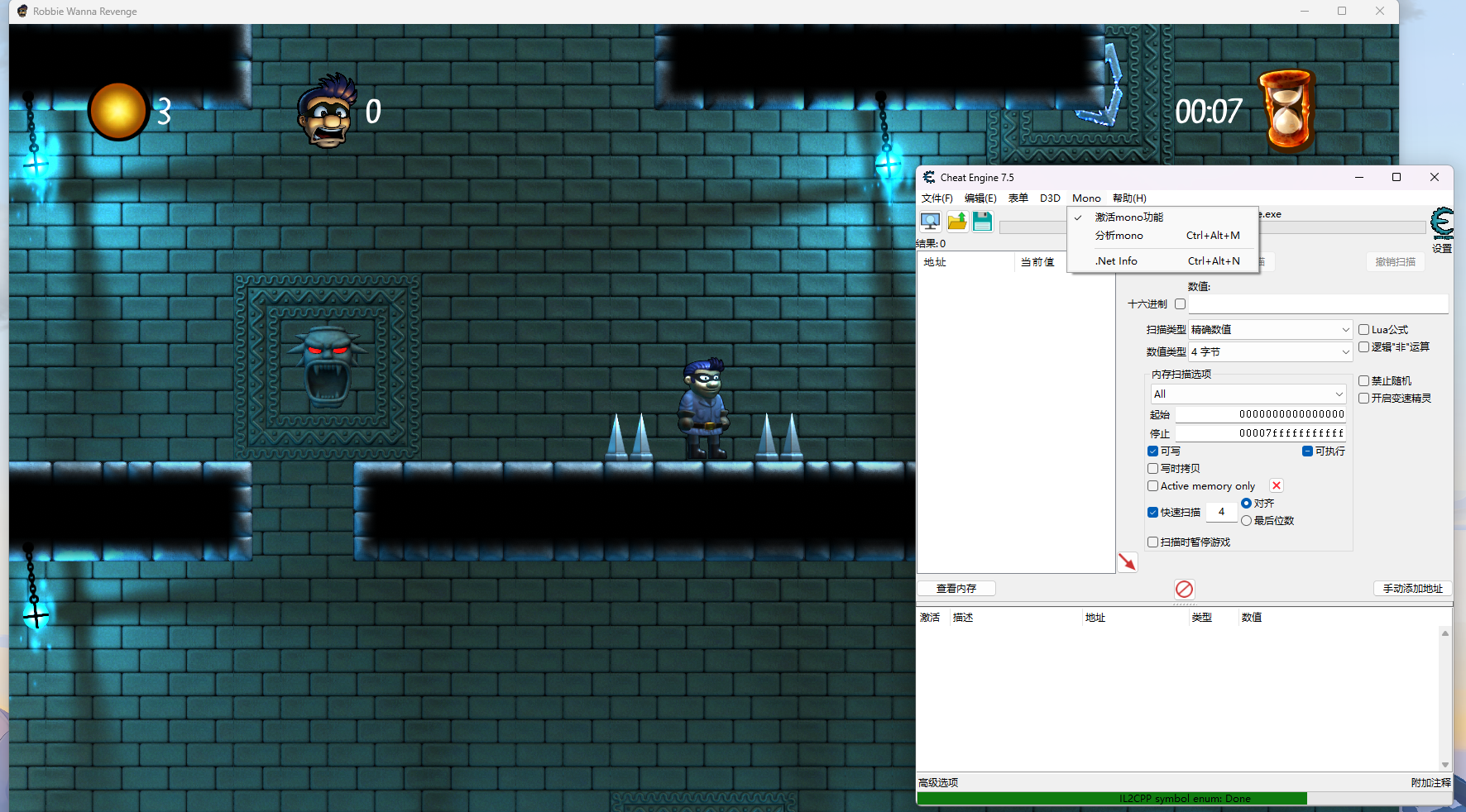This screenshot has height=812, width=1466.
Task: Open the 数值类型 dropdown showing 4 字节
Action: (x=1270, y=352)
